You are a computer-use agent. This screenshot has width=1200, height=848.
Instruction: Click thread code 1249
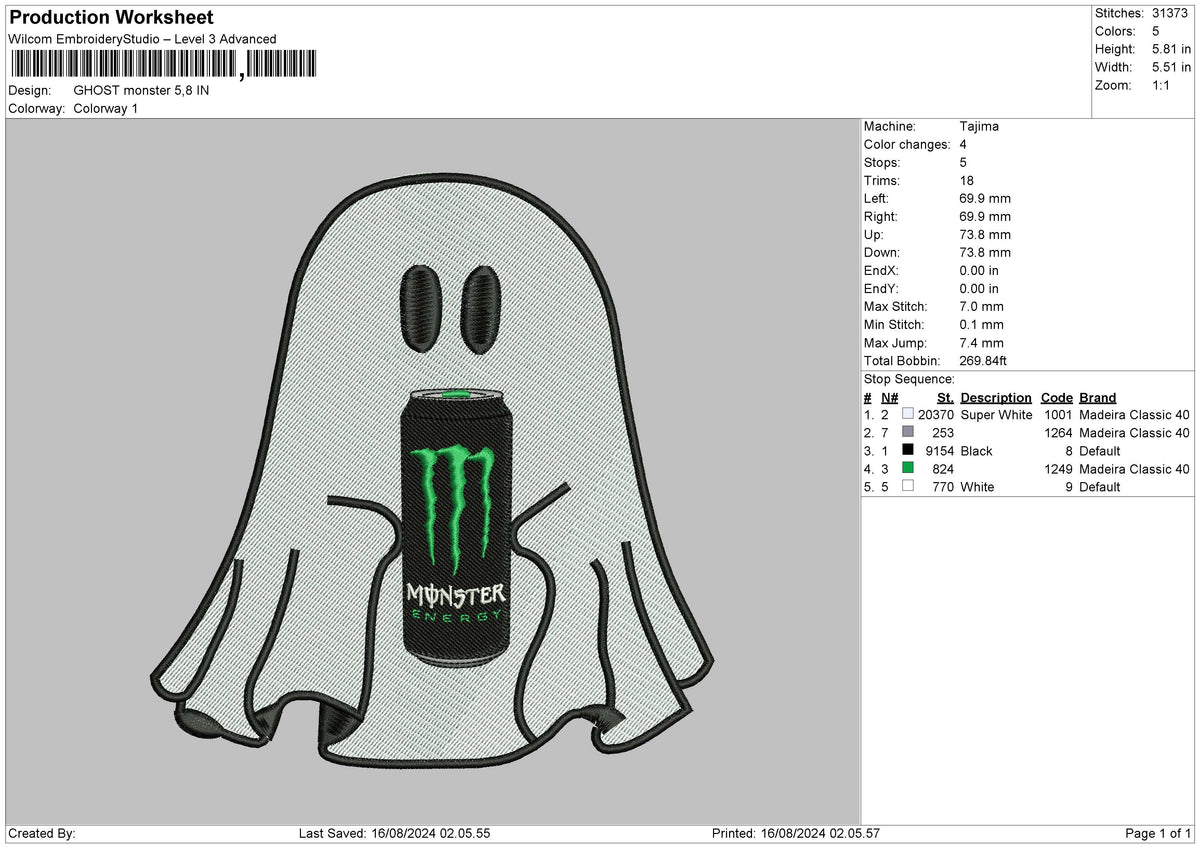tap(1058, 469)
